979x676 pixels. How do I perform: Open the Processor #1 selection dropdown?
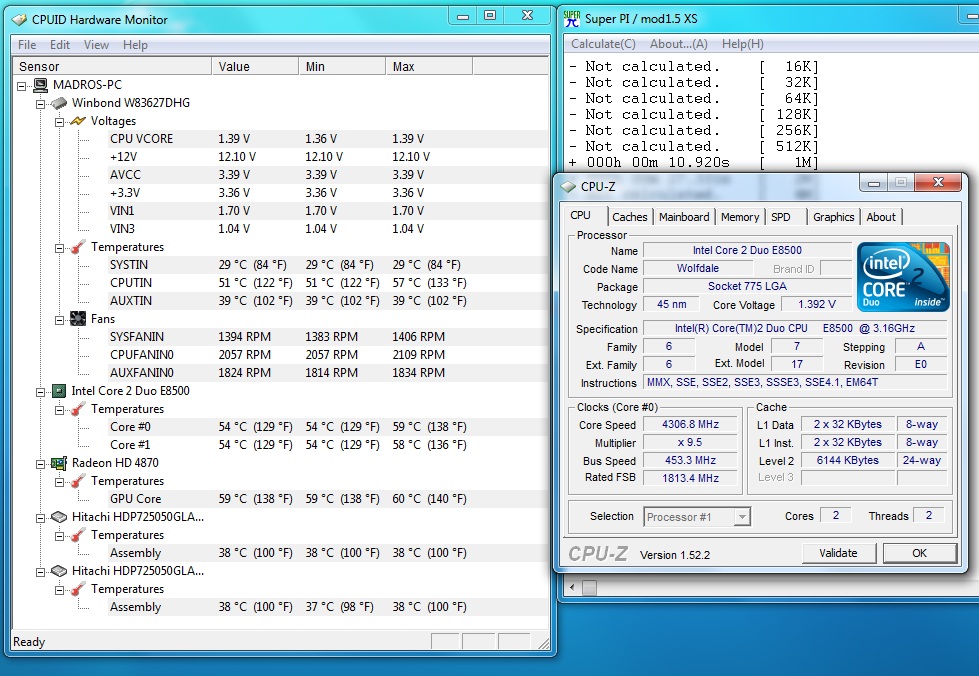coord(742,517)
